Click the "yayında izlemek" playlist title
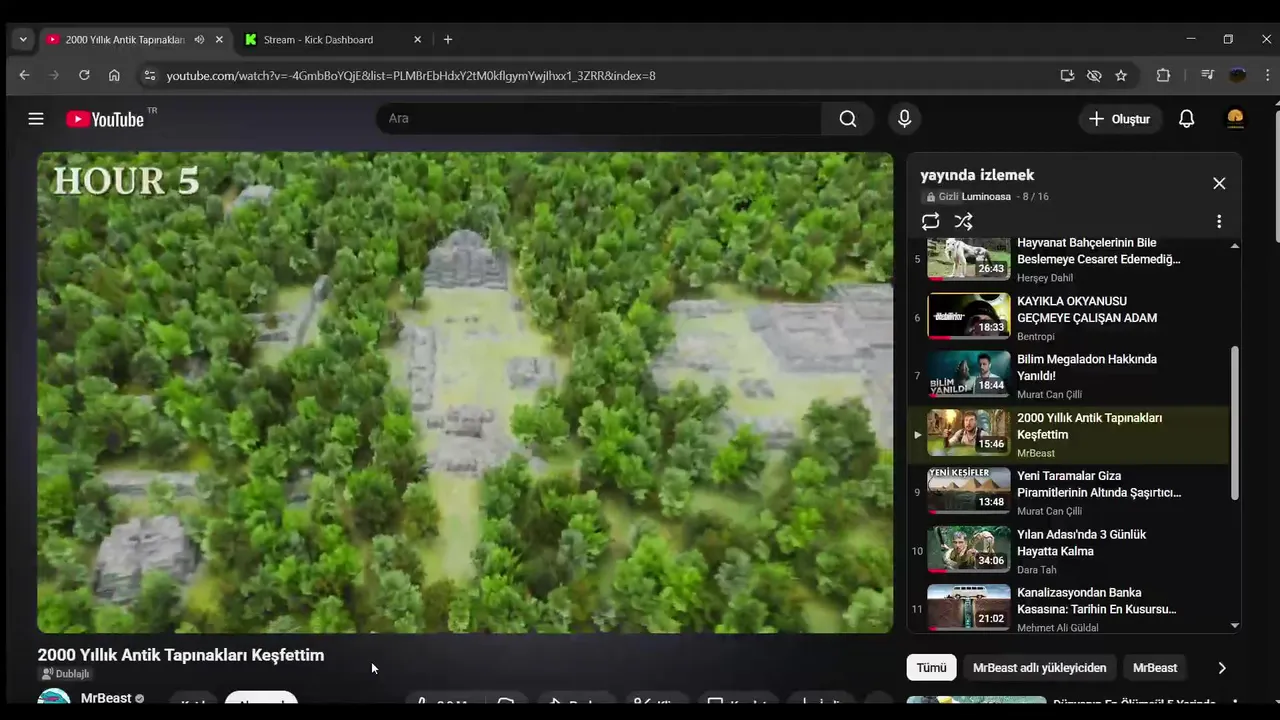 coord(977,175)
